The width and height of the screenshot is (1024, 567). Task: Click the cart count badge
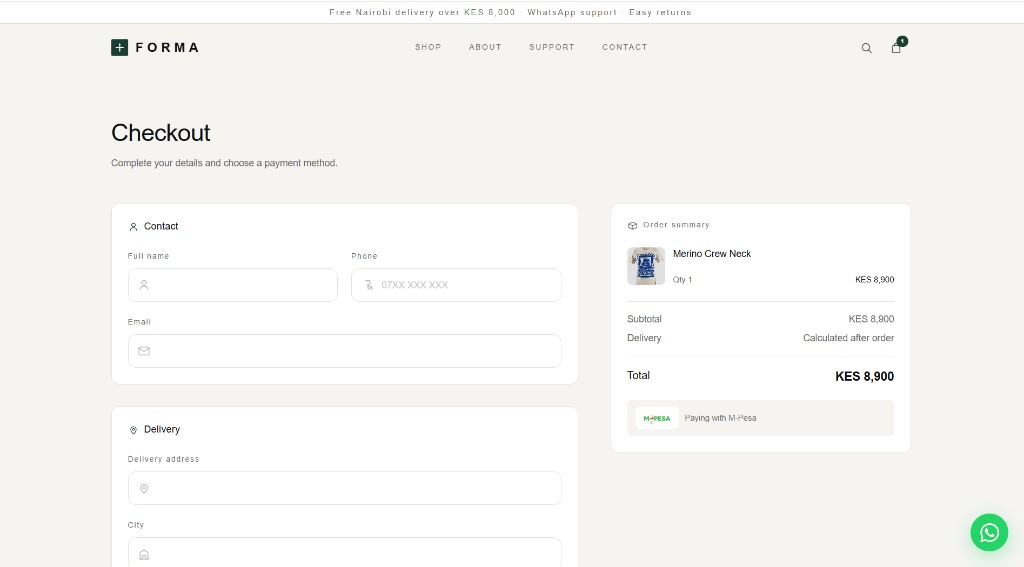coord(902,41)
